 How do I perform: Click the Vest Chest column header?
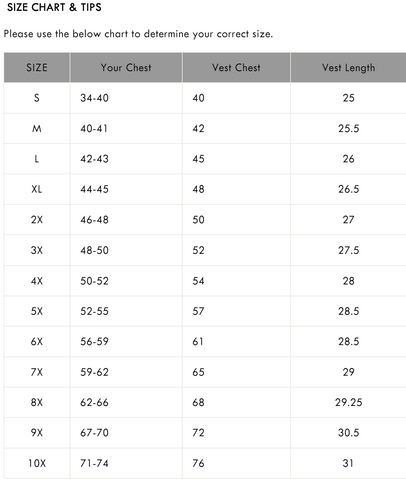coord(236,67)
